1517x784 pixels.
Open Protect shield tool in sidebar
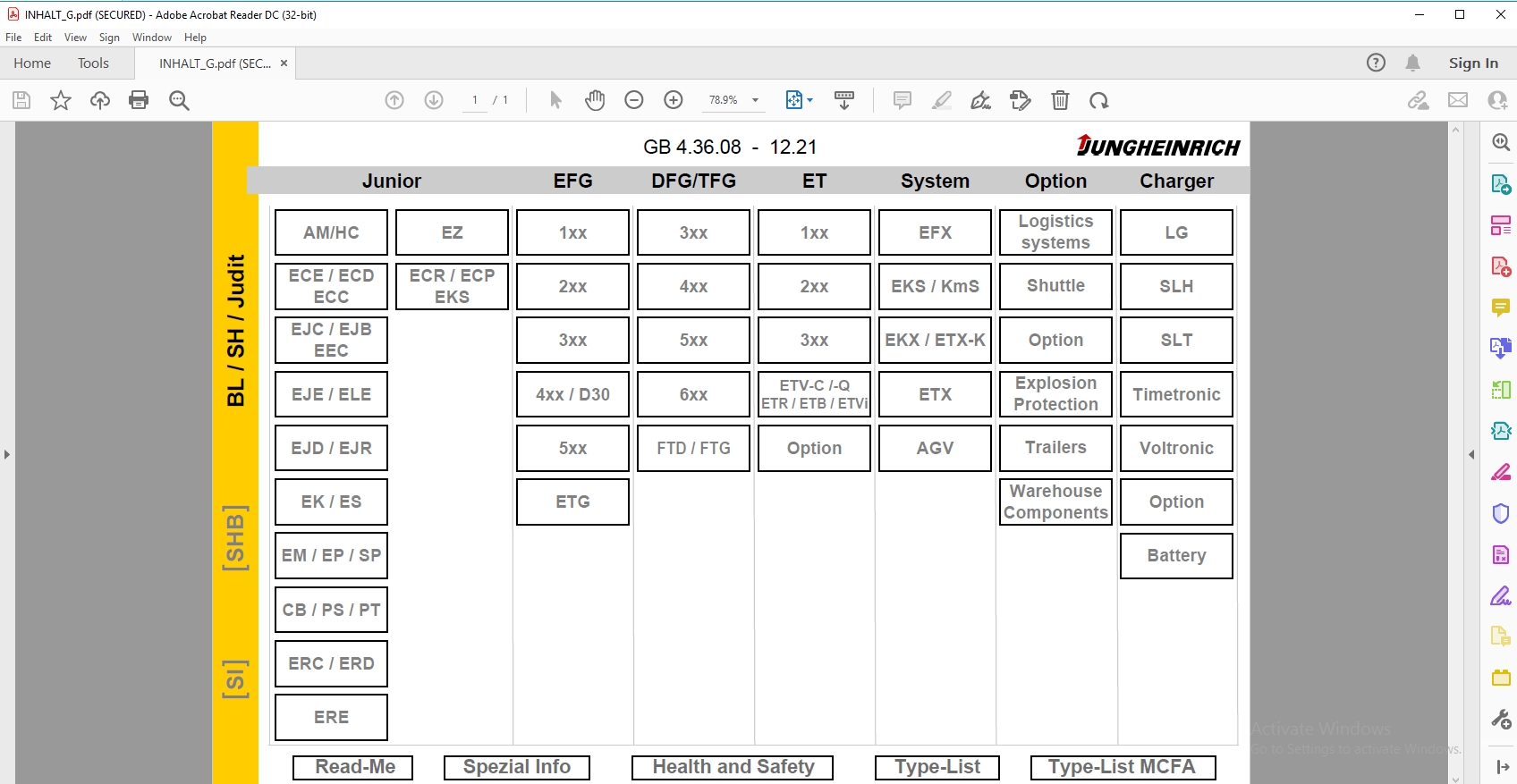[x=1501, y=513]
